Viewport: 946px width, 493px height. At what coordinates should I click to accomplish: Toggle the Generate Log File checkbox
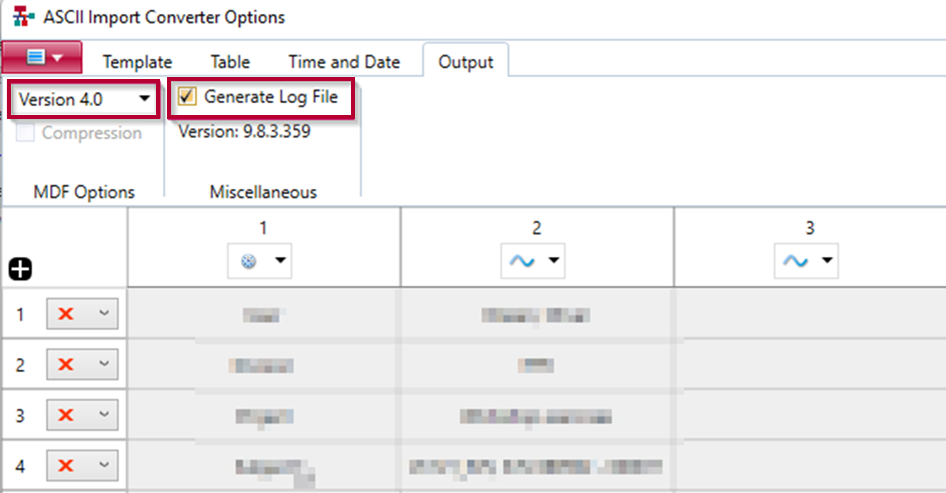click(187, 97)
